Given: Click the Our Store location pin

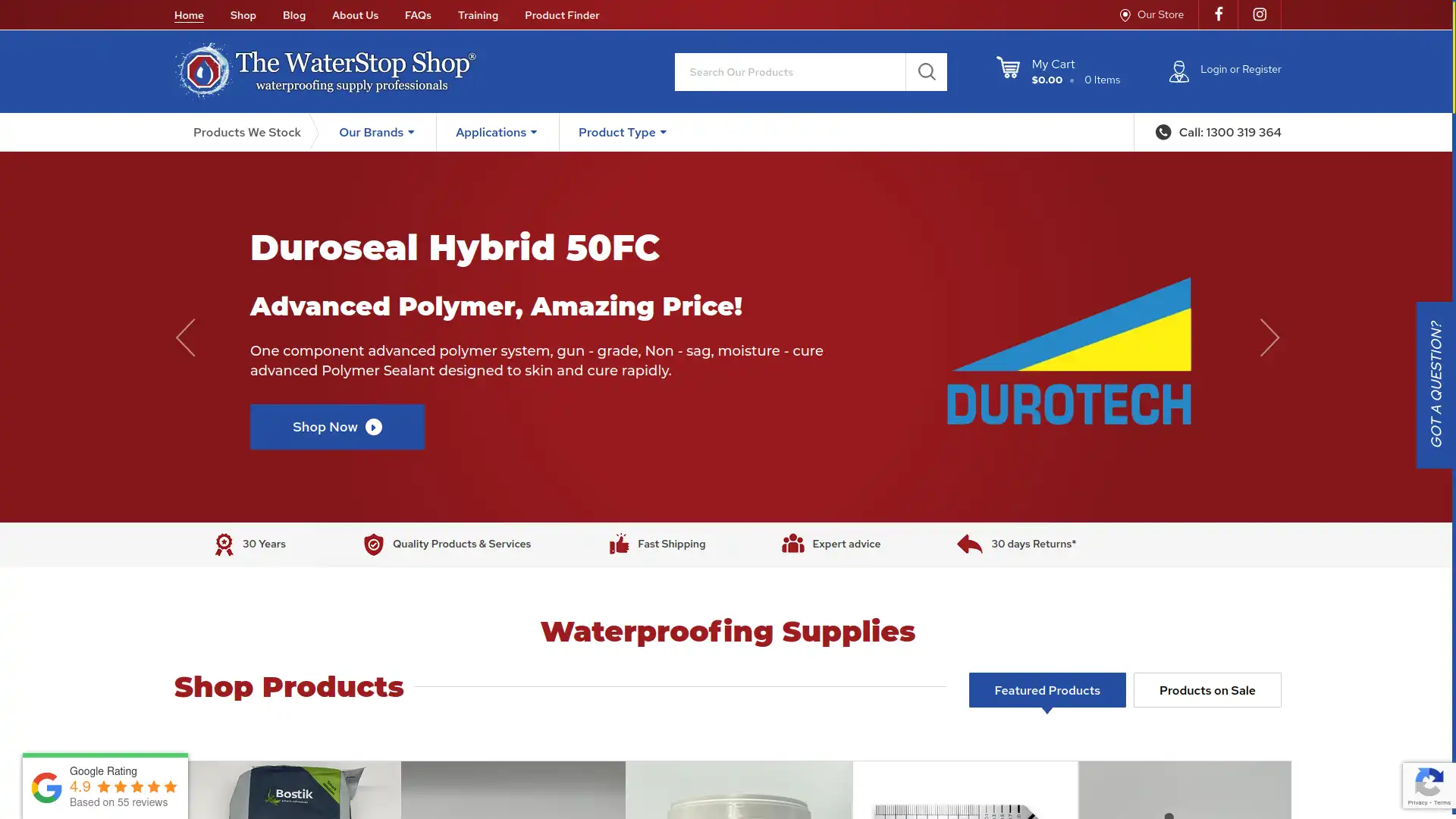Looking at the screenshot, I should click(1125, 15).
